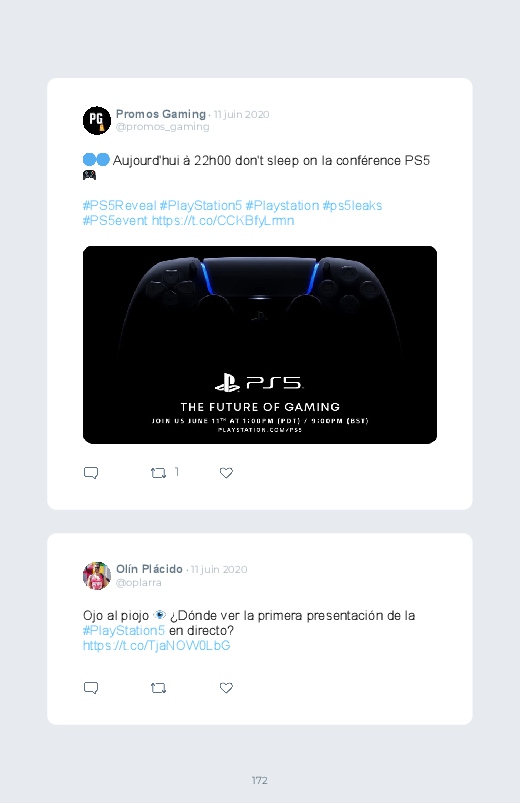The height and width of the screenshot is (803, 520).
Task: Open the Olín Plácido profile picture
Action: click(x=97, y=576)
